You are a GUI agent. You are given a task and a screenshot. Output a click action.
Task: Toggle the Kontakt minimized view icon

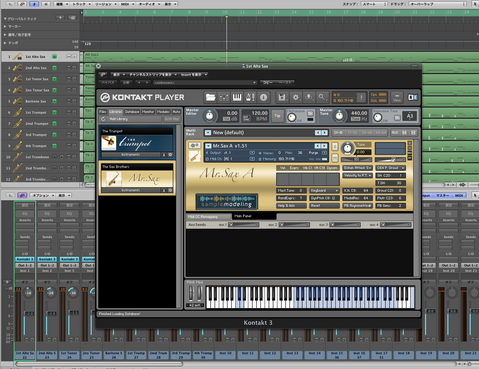pyautogui.click(x=397, y=97)
